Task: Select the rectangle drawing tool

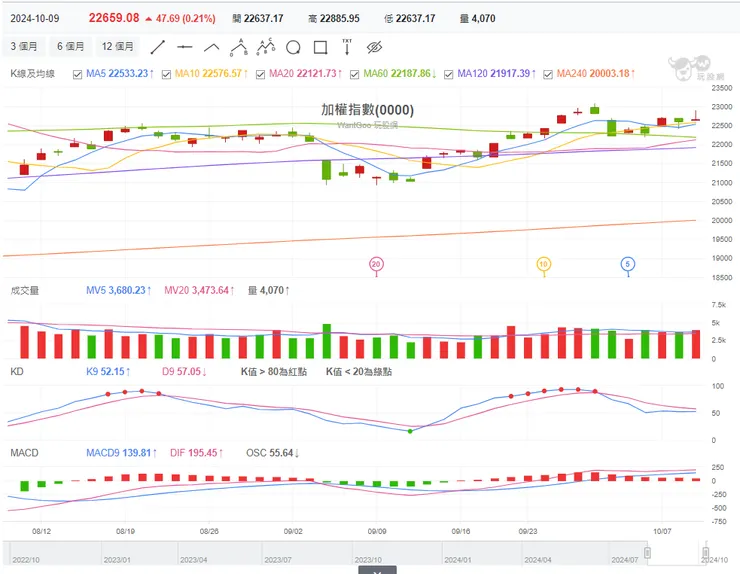Action: pos(320,47)
